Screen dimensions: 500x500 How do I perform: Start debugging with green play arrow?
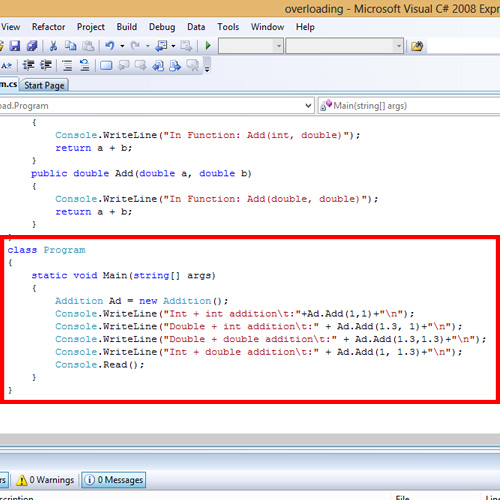pyautogui.click(x=208, y=46)
